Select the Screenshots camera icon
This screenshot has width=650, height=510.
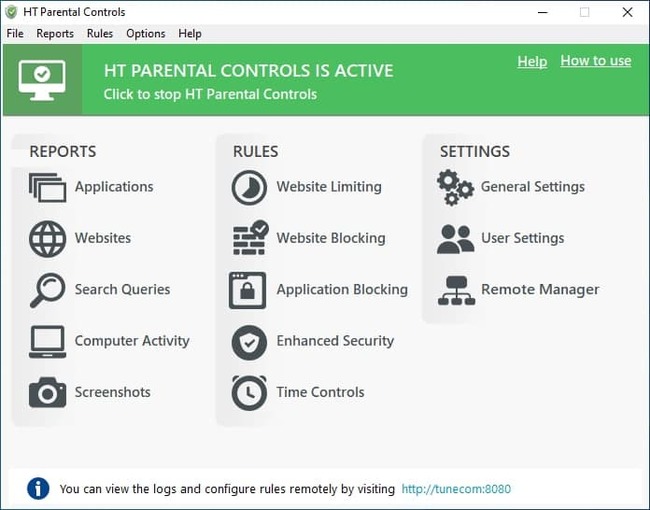point(47,393)
